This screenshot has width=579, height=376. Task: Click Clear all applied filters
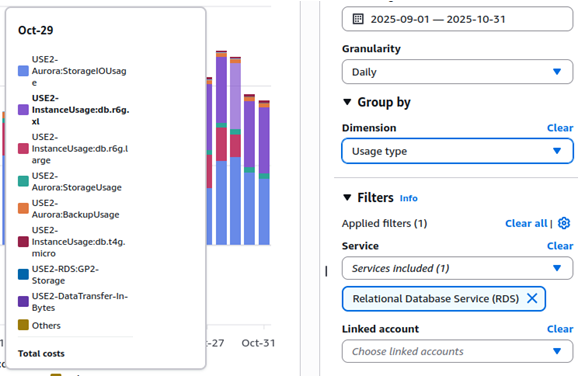(526, 223)
